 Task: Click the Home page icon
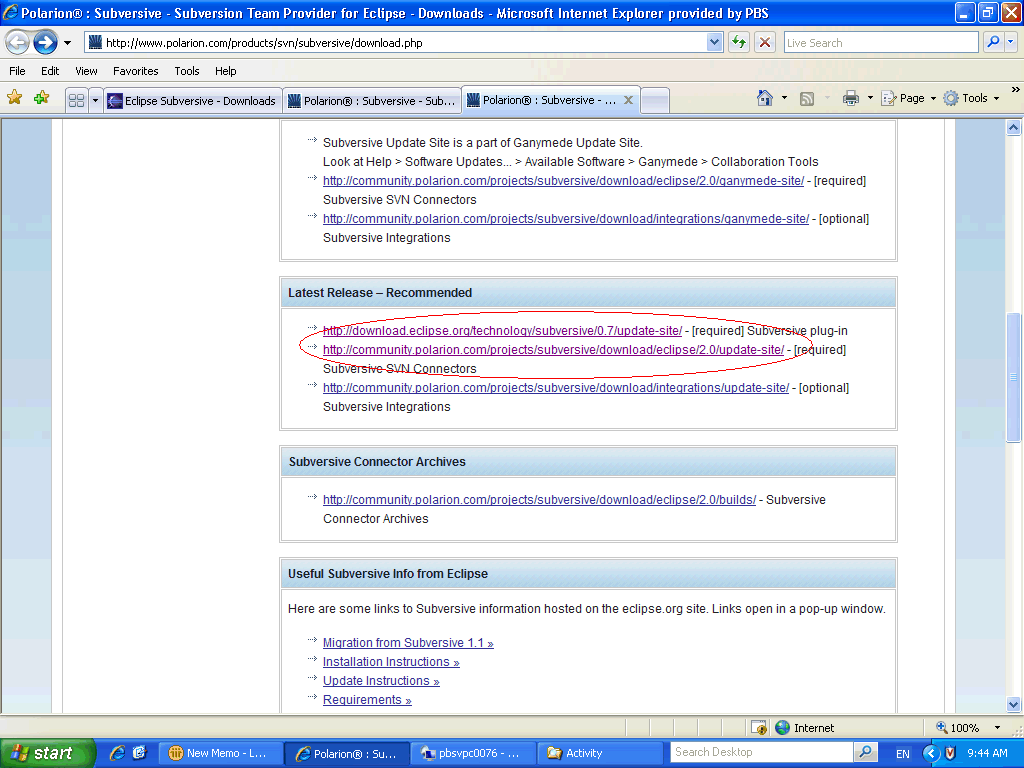[x=765, y=99]
